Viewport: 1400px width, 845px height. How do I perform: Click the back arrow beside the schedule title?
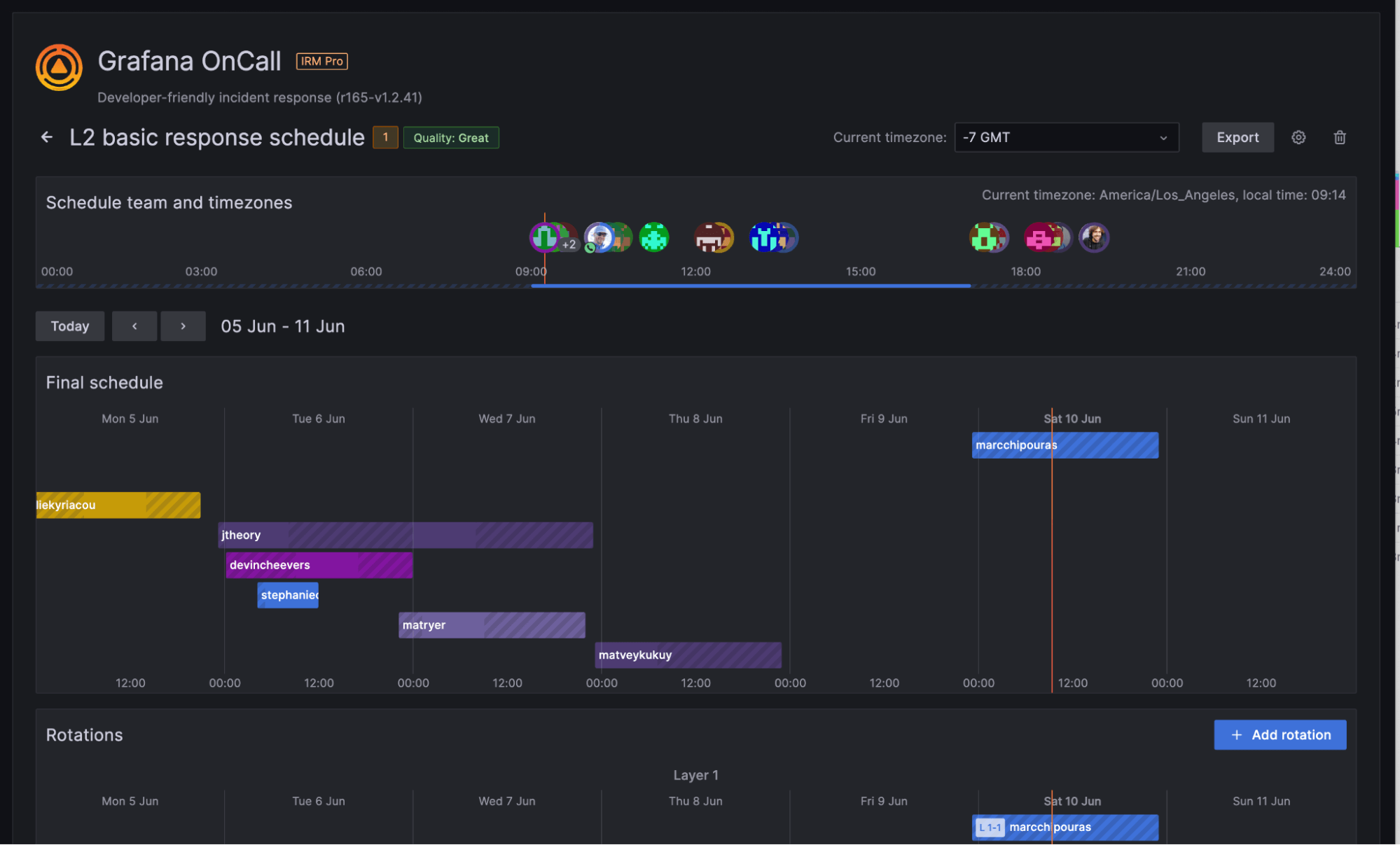pos(46,137)
